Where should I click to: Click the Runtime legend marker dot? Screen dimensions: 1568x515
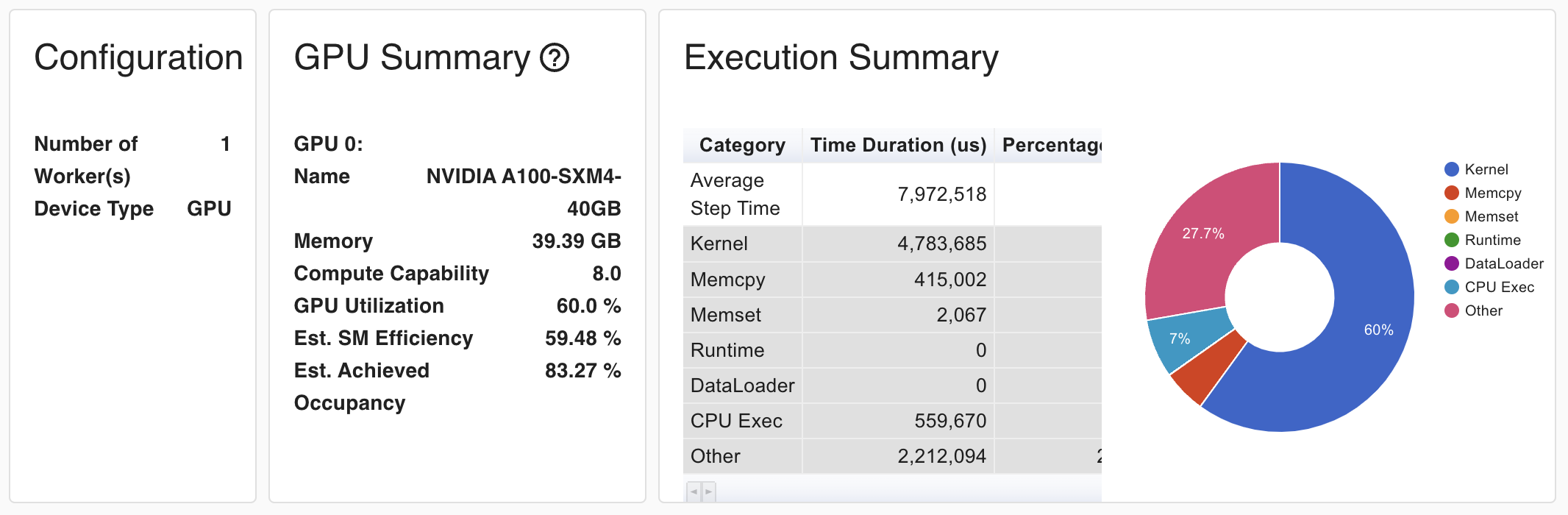pyautogui.click(x=1451, y=240)
